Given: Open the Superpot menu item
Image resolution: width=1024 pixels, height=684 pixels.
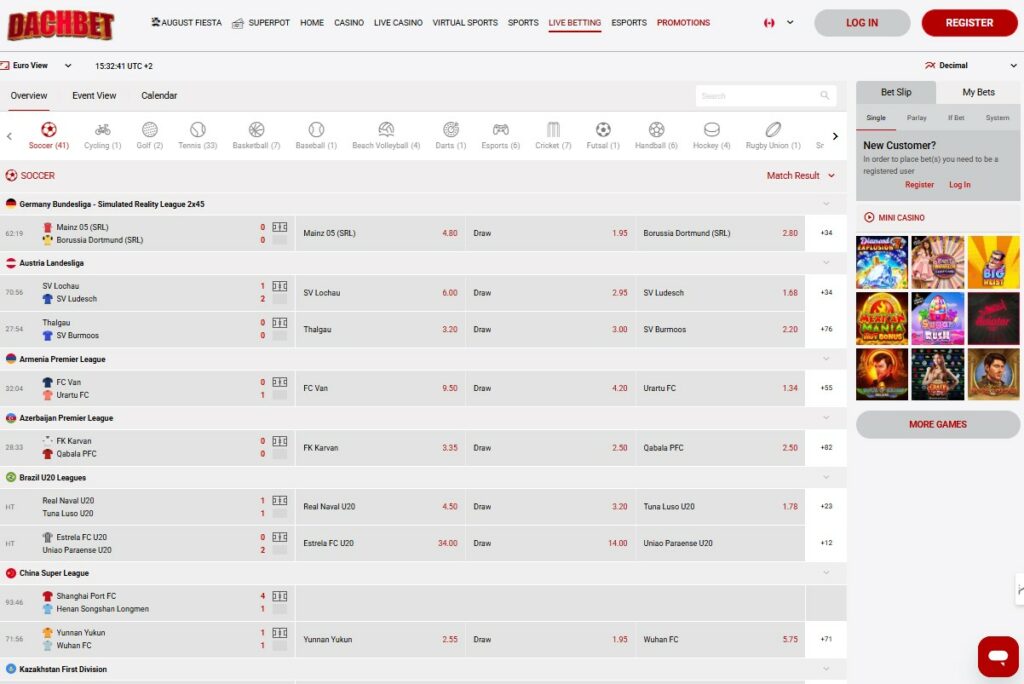Looking at the screenshot, I should tap(261, 22).
